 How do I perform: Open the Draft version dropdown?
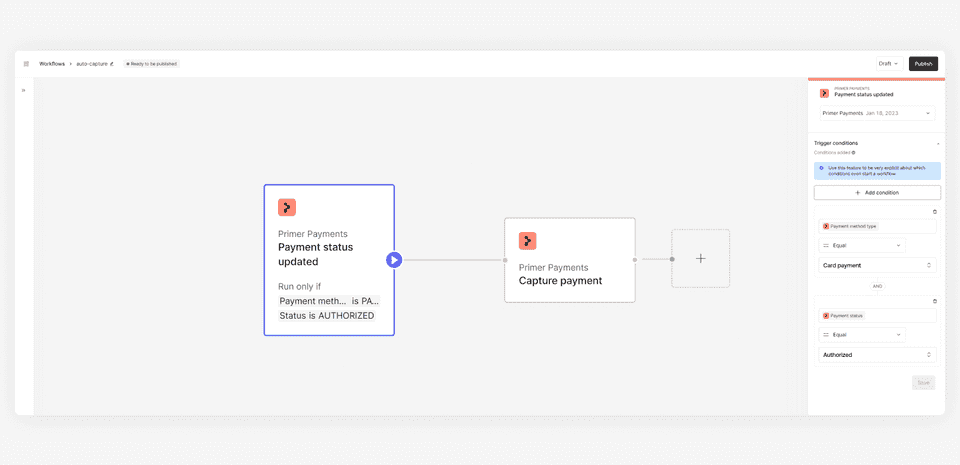point(890,64)
